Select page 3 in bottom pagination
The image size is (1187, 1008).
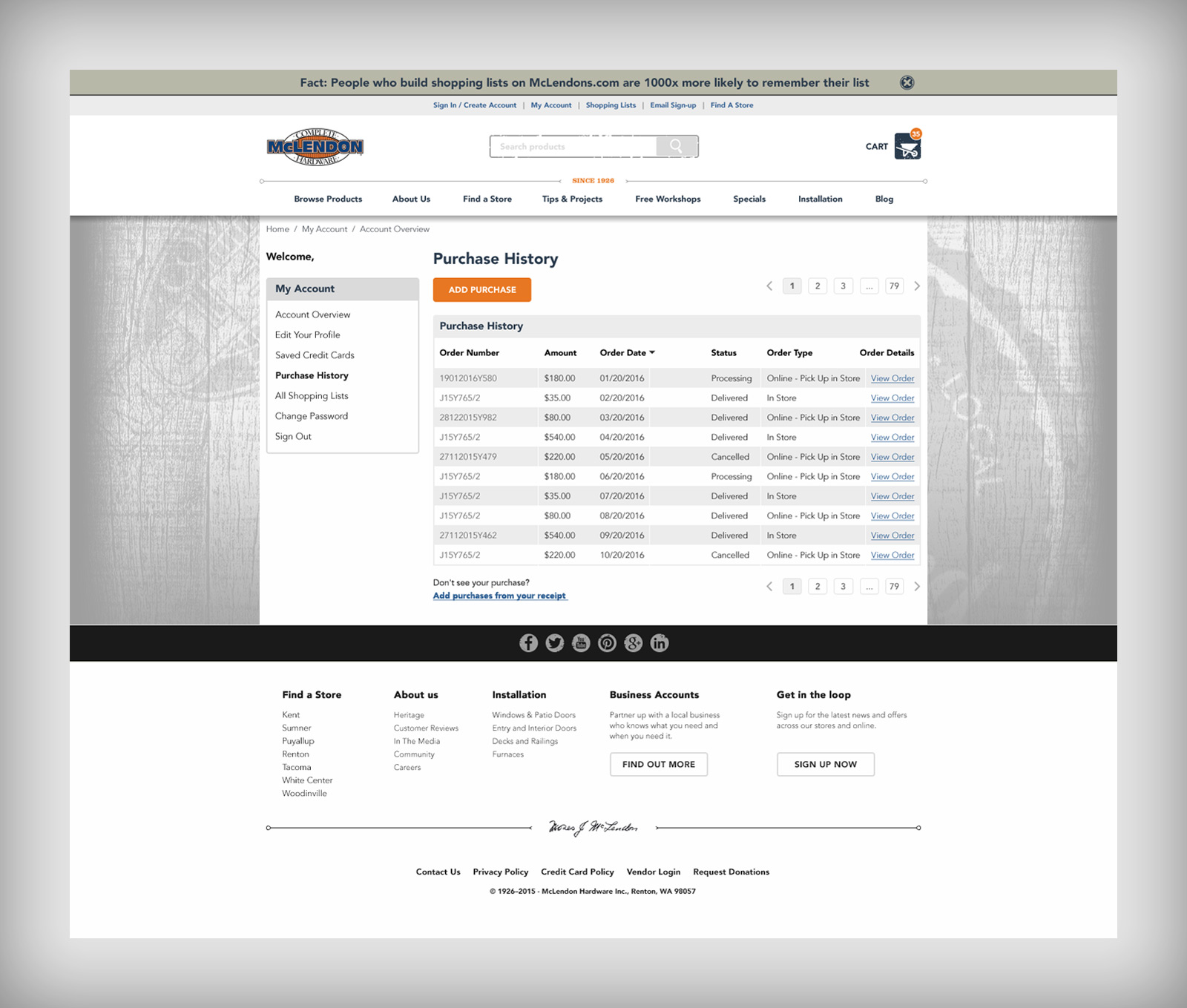(843, 586)
